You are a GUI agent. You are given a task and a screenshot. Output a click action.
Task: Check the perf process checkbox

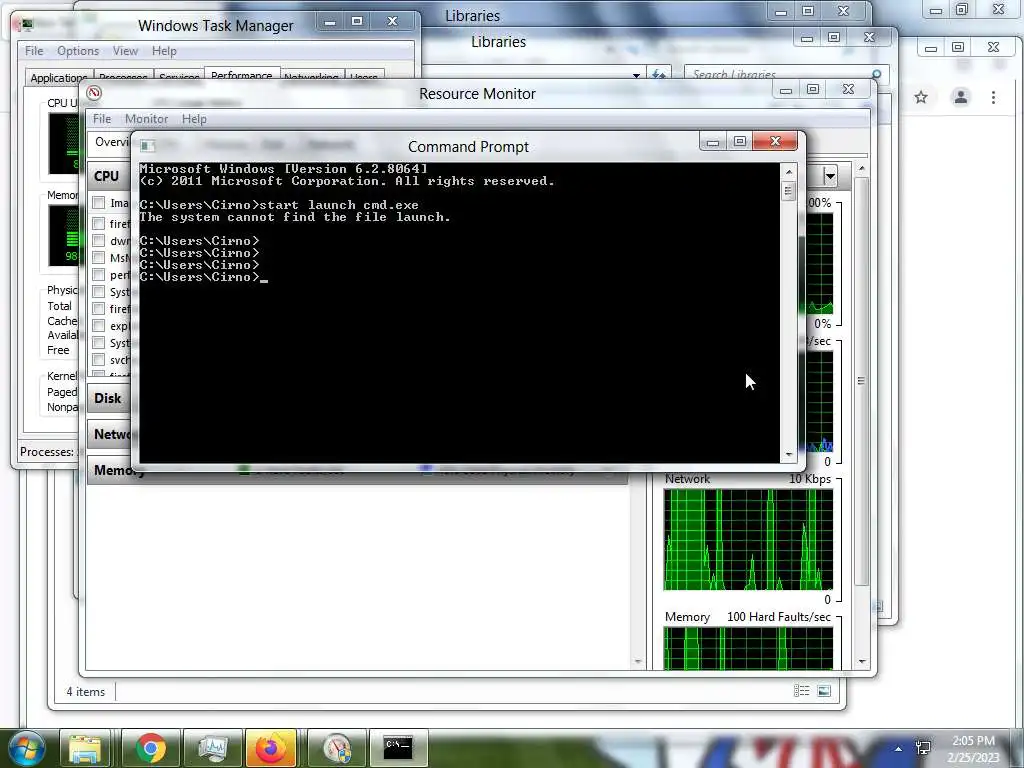[x=99, y=274]
